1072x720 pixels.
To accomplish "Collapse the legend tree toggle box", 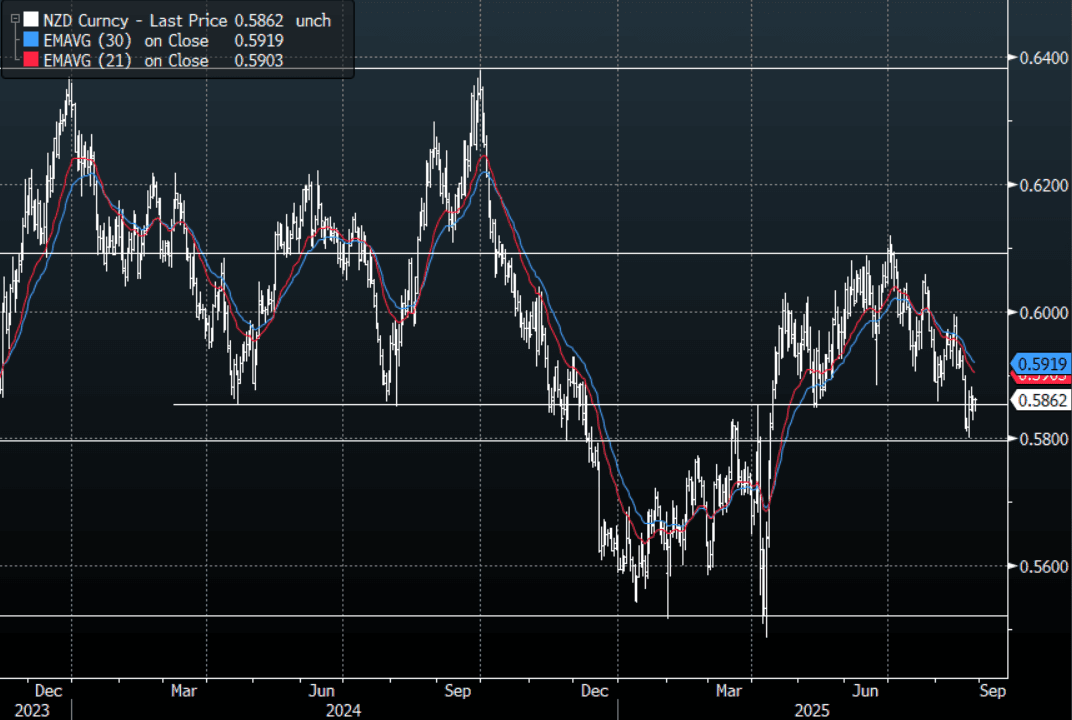I will pyautogui.click(x=14, y=20).
